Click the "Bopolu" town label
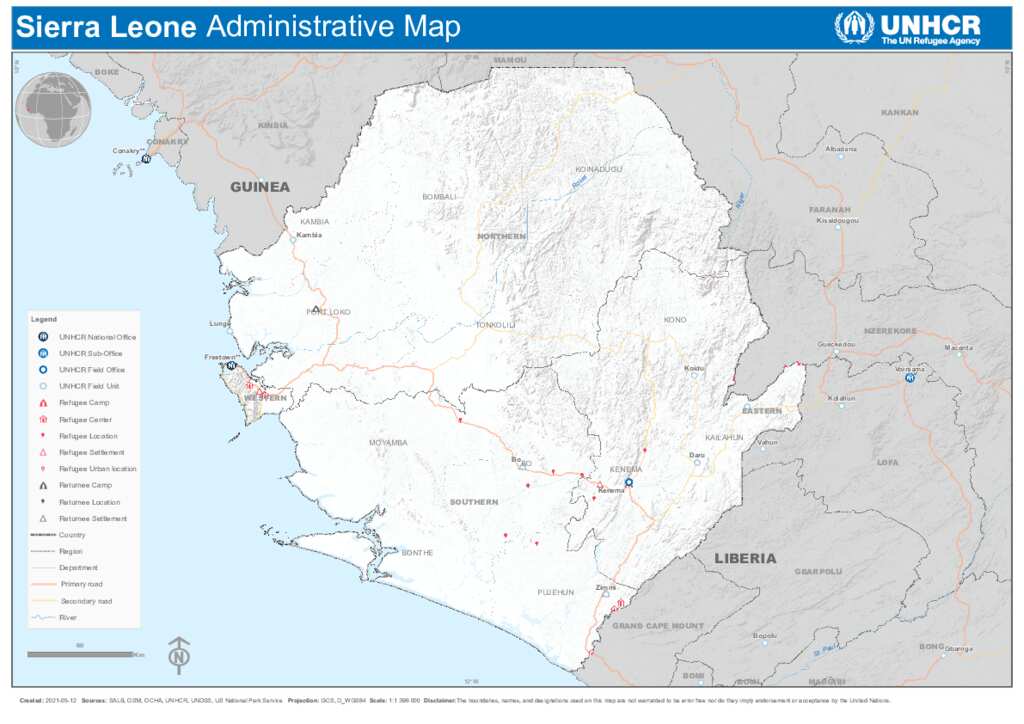1024x724 pixels. [x=765, y=635]
